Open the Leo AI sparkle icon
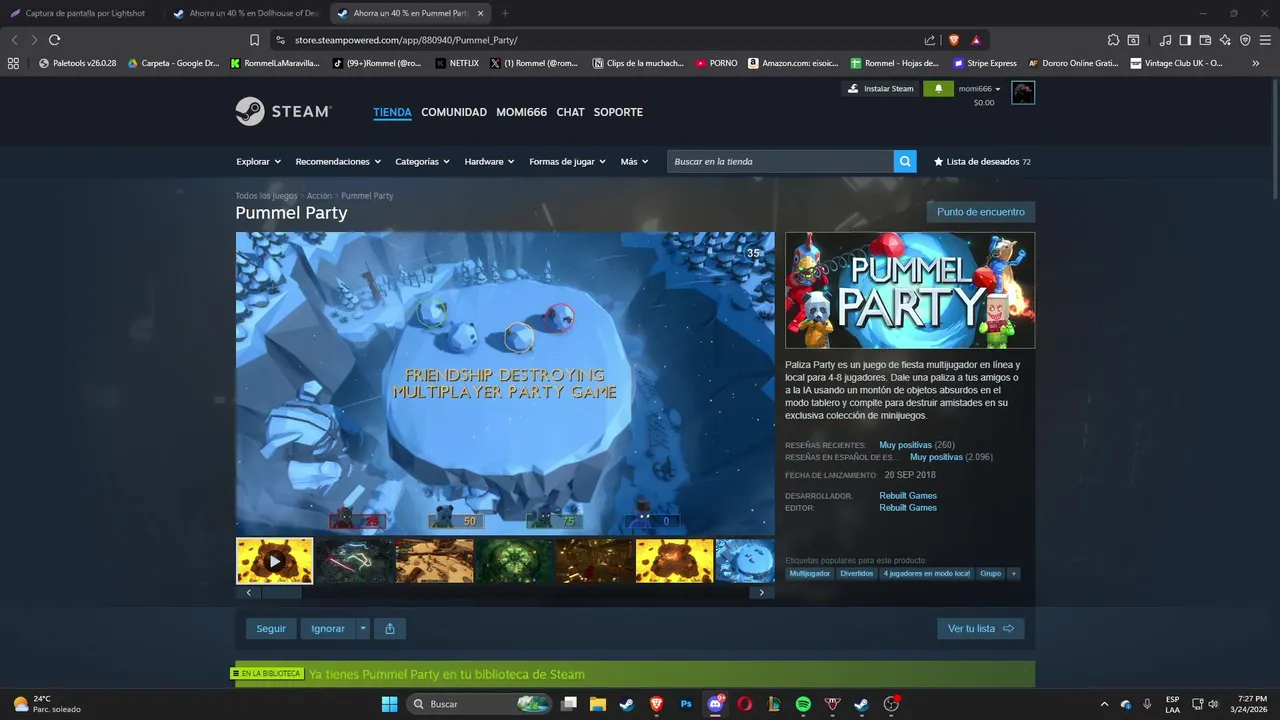The height and width of the screenshot is (720, 1280). [1225, 40]
